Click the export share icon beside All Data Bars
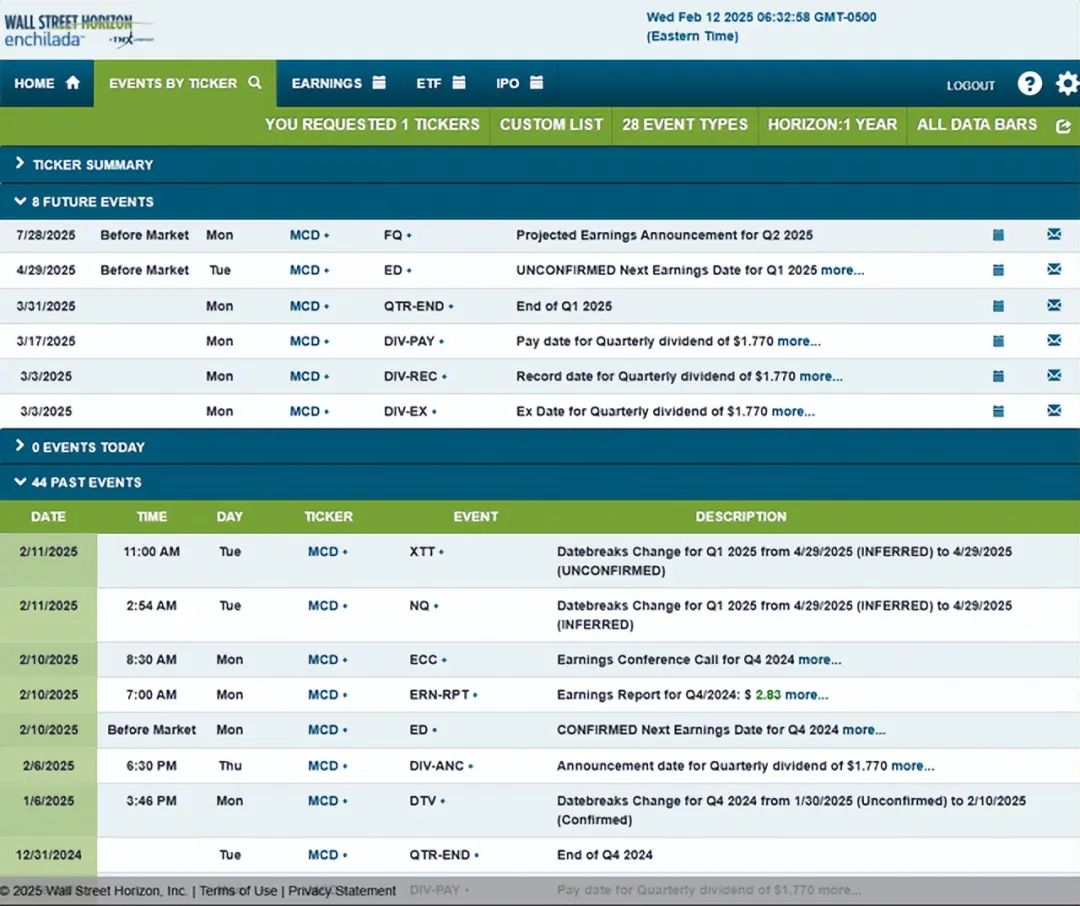1080x906 pixels. click(1063, 125)
